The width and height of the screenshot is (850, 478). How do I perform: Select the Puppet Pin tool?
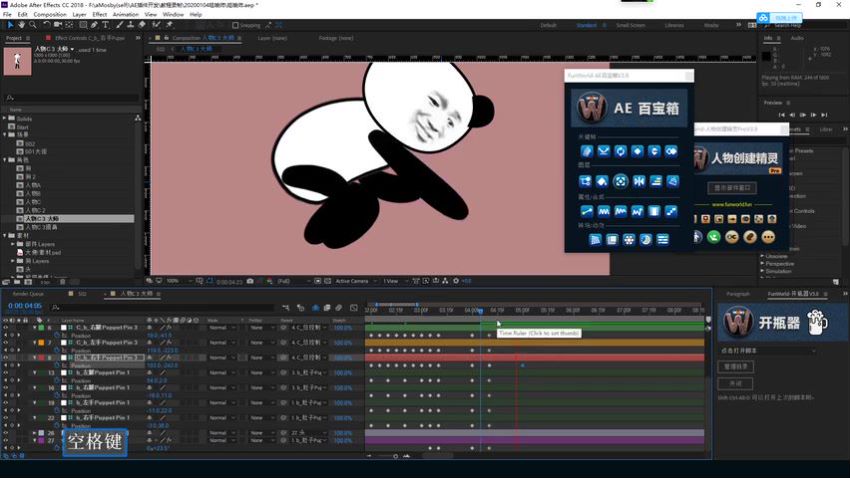[169, 25]
